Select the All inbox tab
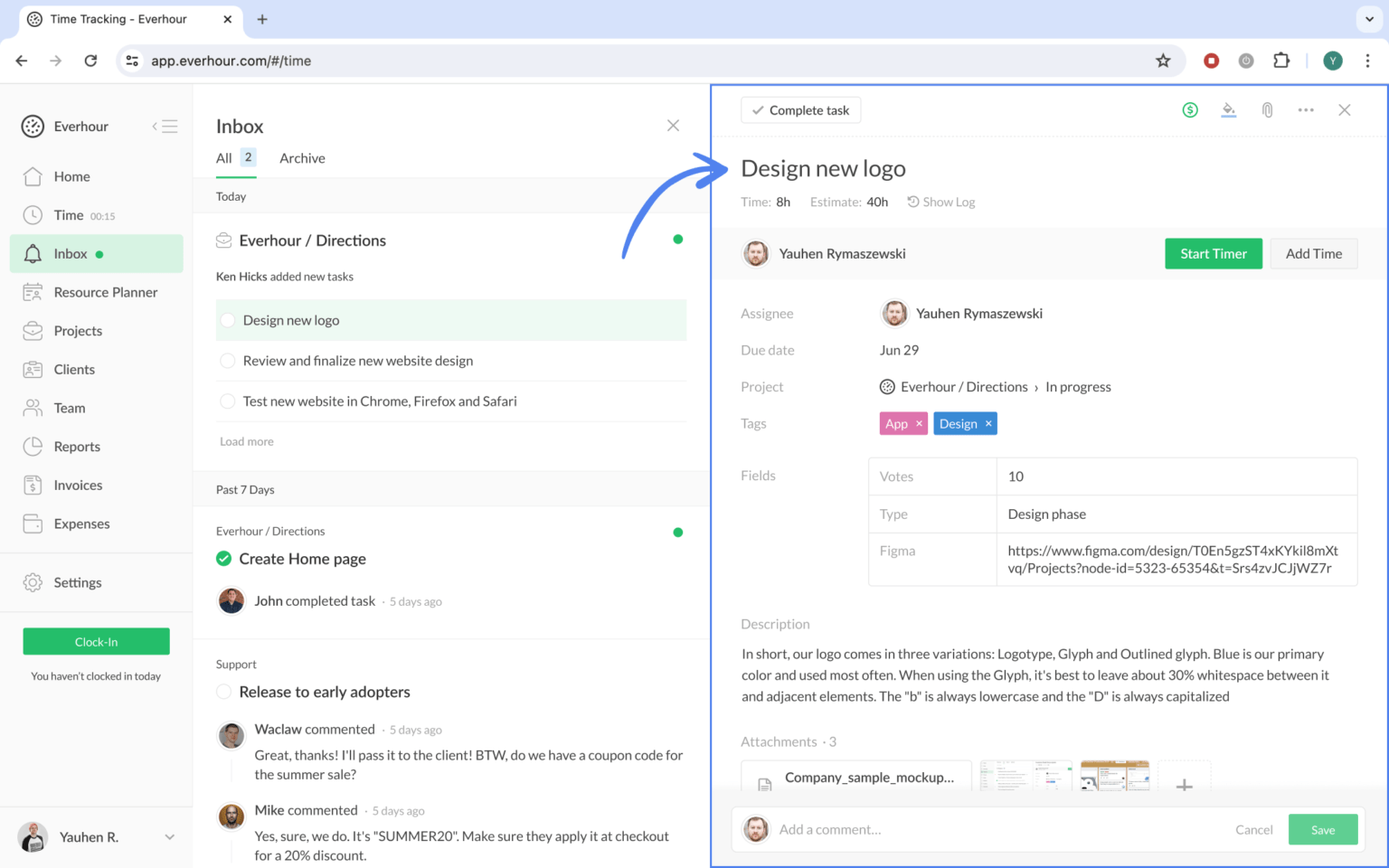Image resolution: width=1389 pixels, height=868 pixels. (223, 158)
